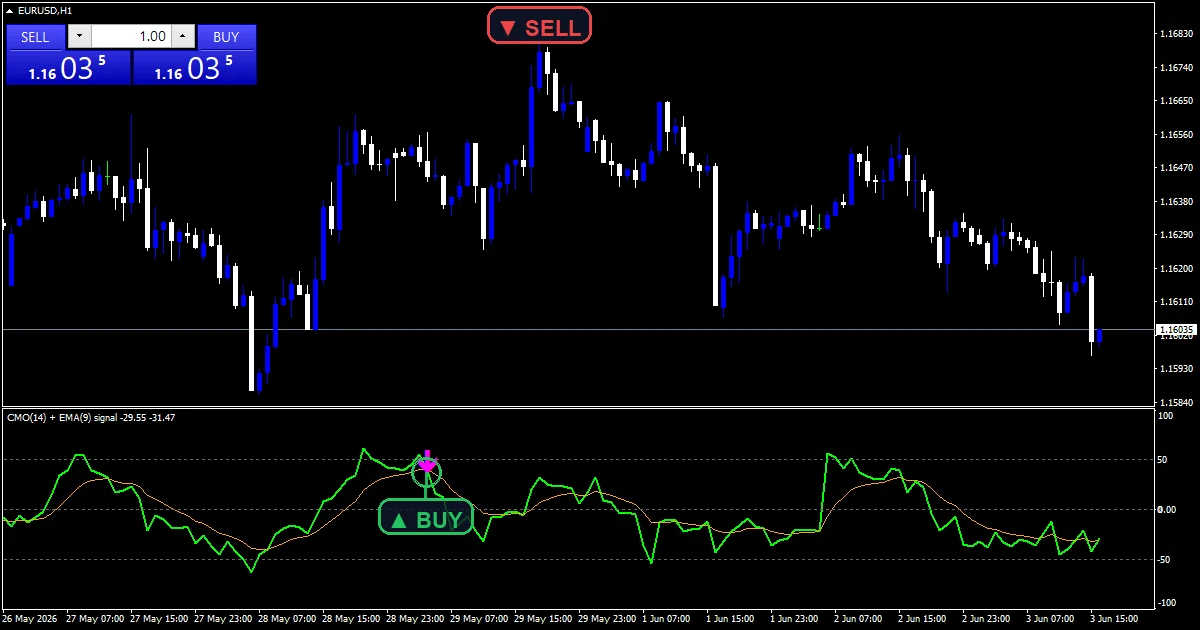Click the 29 May 23:00 time label
Screen dimensions: 1200x630
pos(606,619)
